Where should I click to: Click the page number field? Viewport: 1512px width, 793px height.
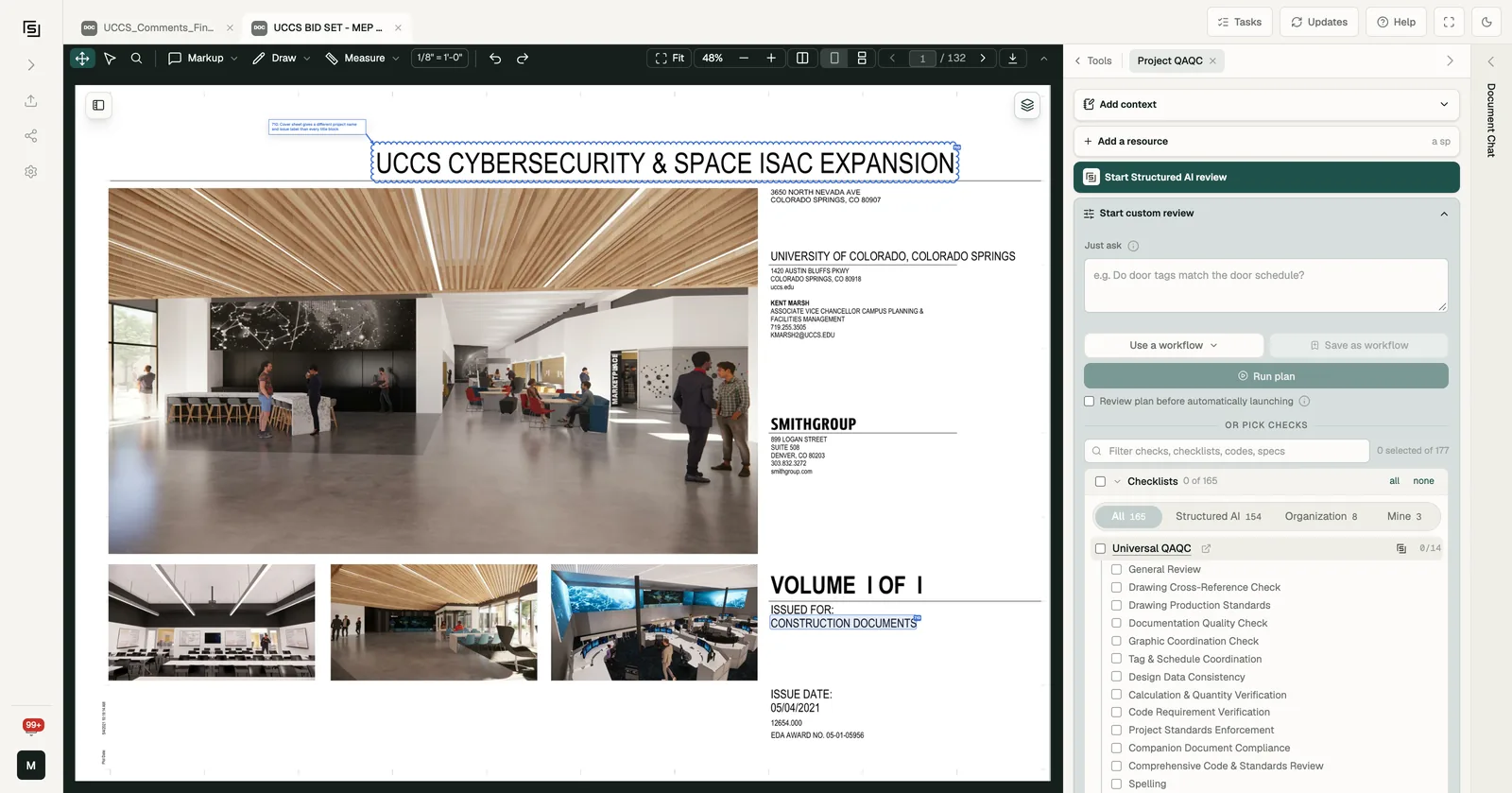(922, 59)
